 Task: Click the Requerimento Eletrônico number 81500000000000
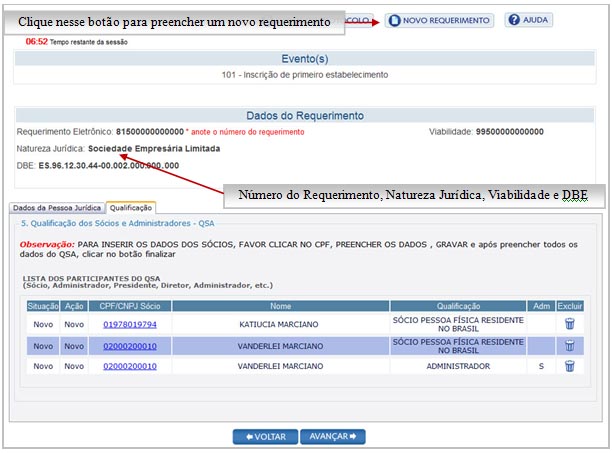(x=150, y=131)
